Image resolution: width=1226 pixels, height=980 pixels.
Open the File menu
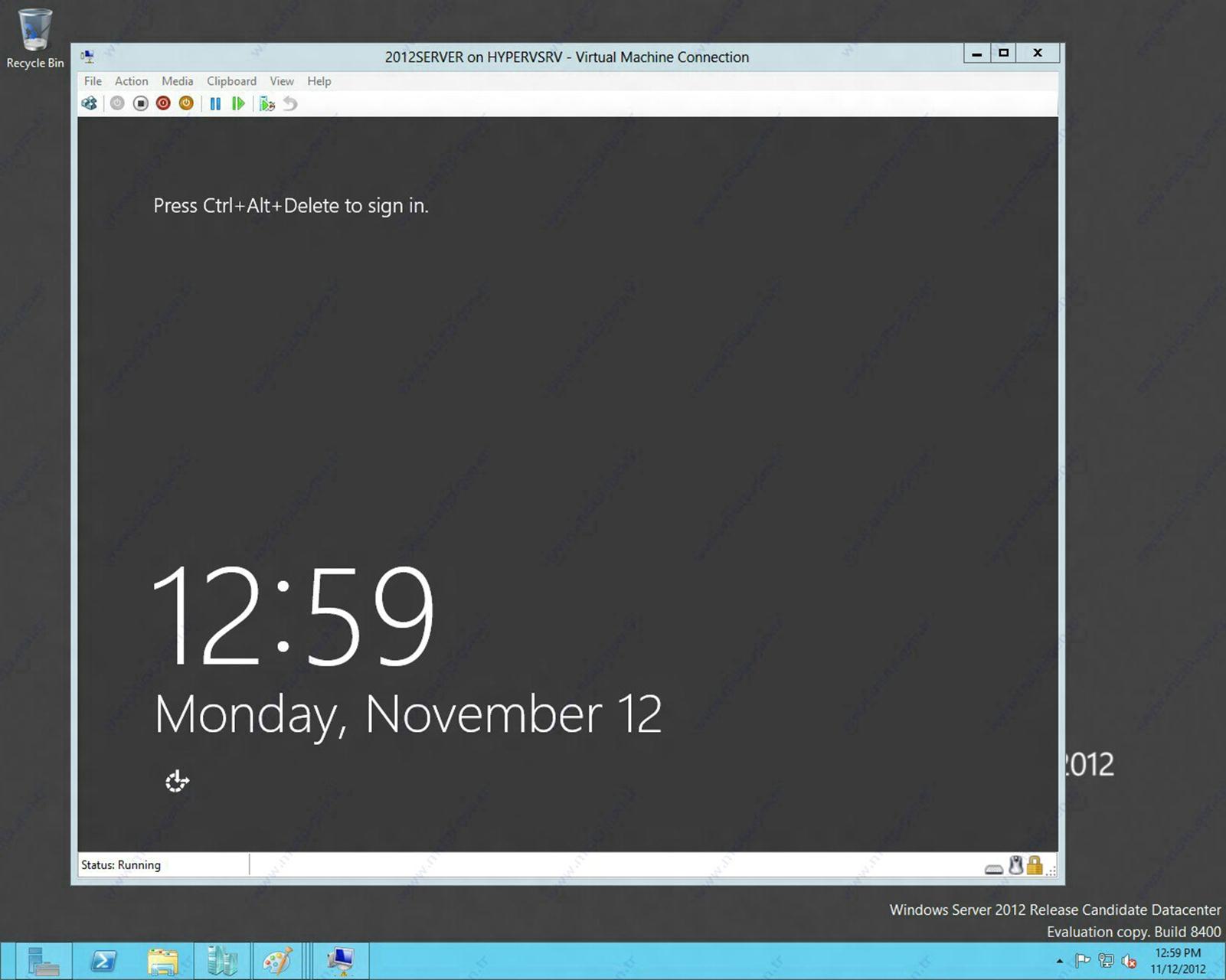pos(93,81)
